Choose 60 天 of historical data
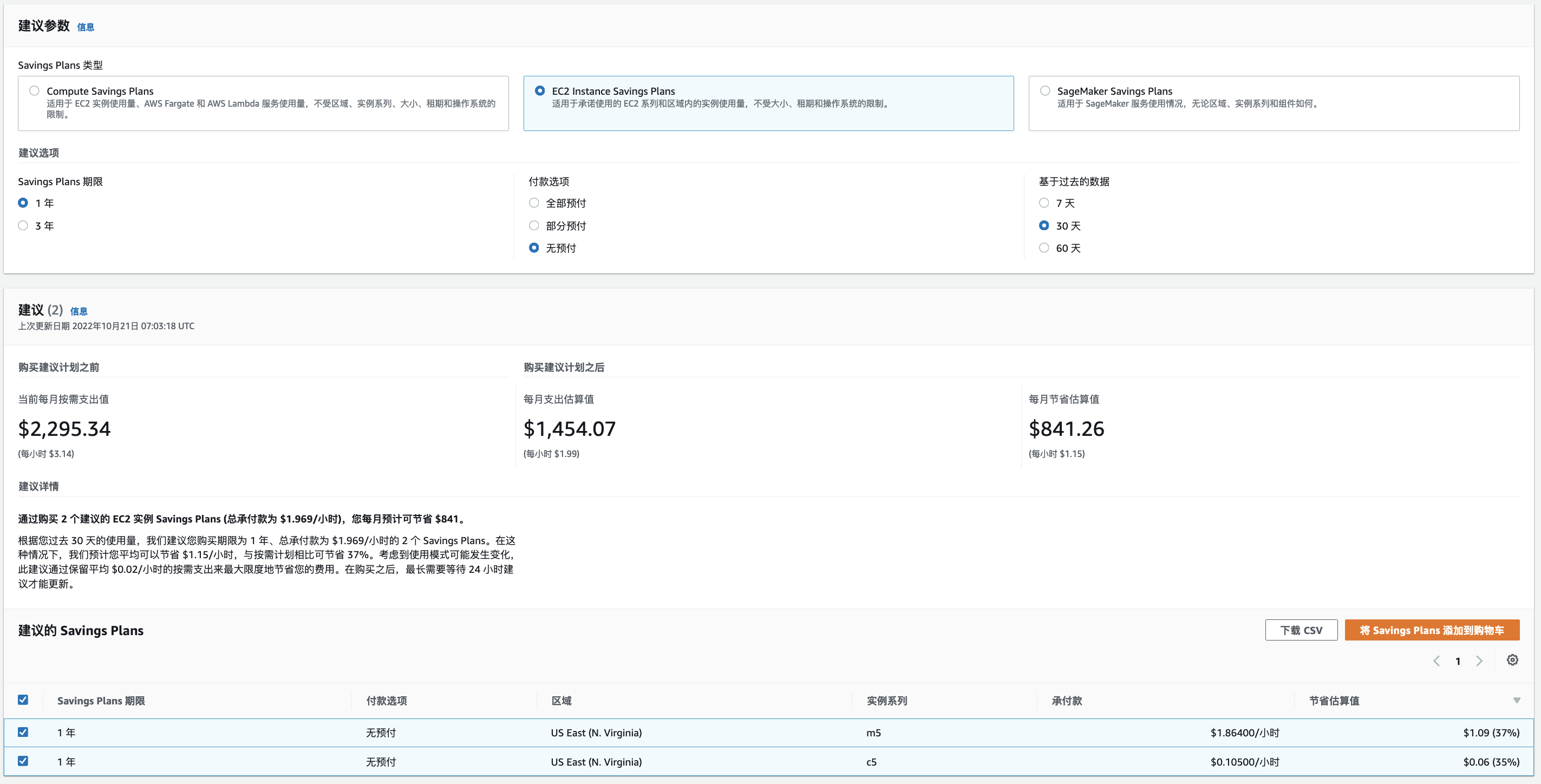This screenshot has height=784, width=1541. (1044, 247)
